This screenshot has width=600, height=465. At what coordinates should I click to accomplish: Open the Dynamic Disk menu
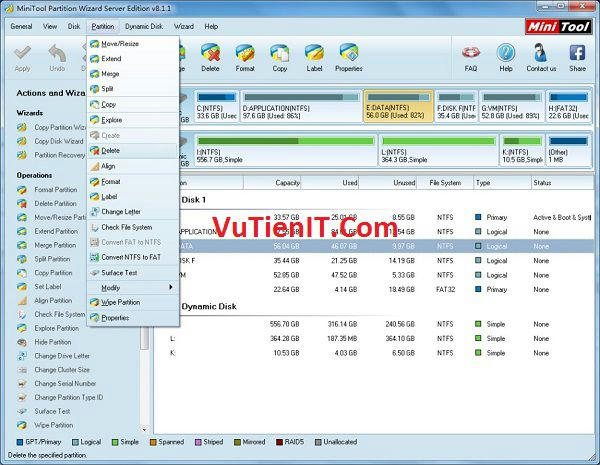(x=143, y=26)
